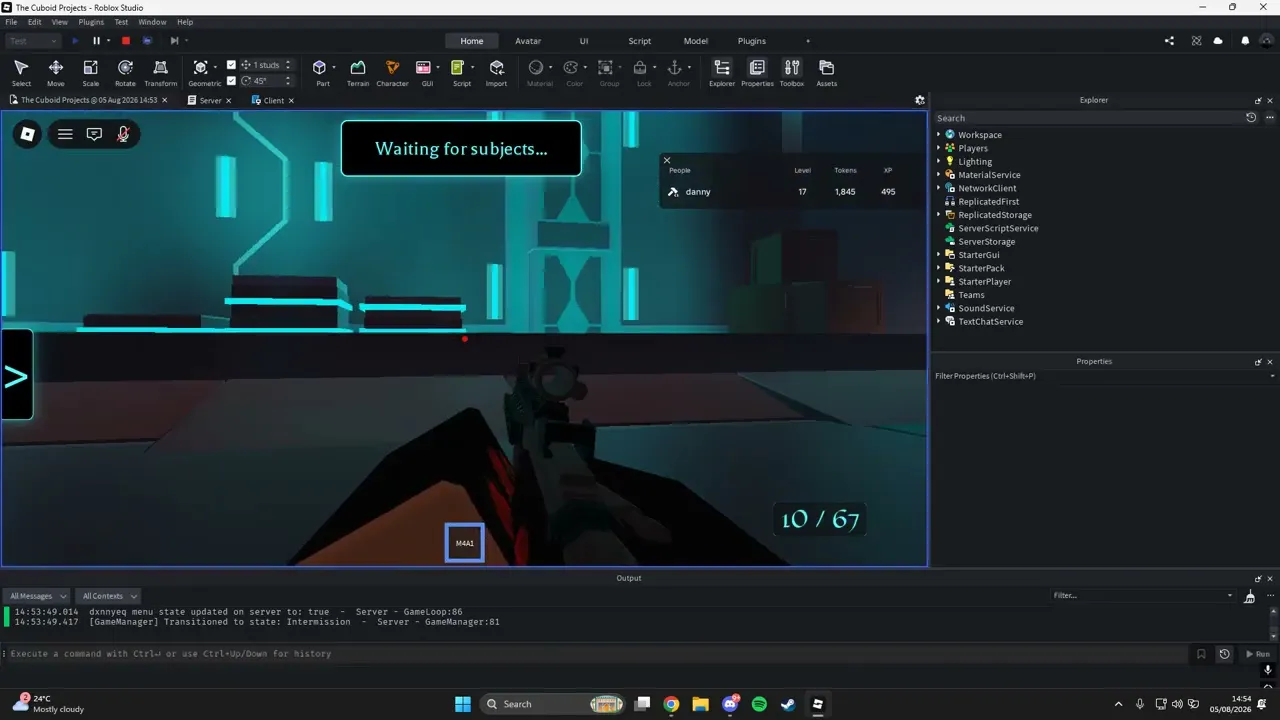Expand the Lighting tree node
This screenshot has height=720, width=1280.
click(x=939, y=162)
